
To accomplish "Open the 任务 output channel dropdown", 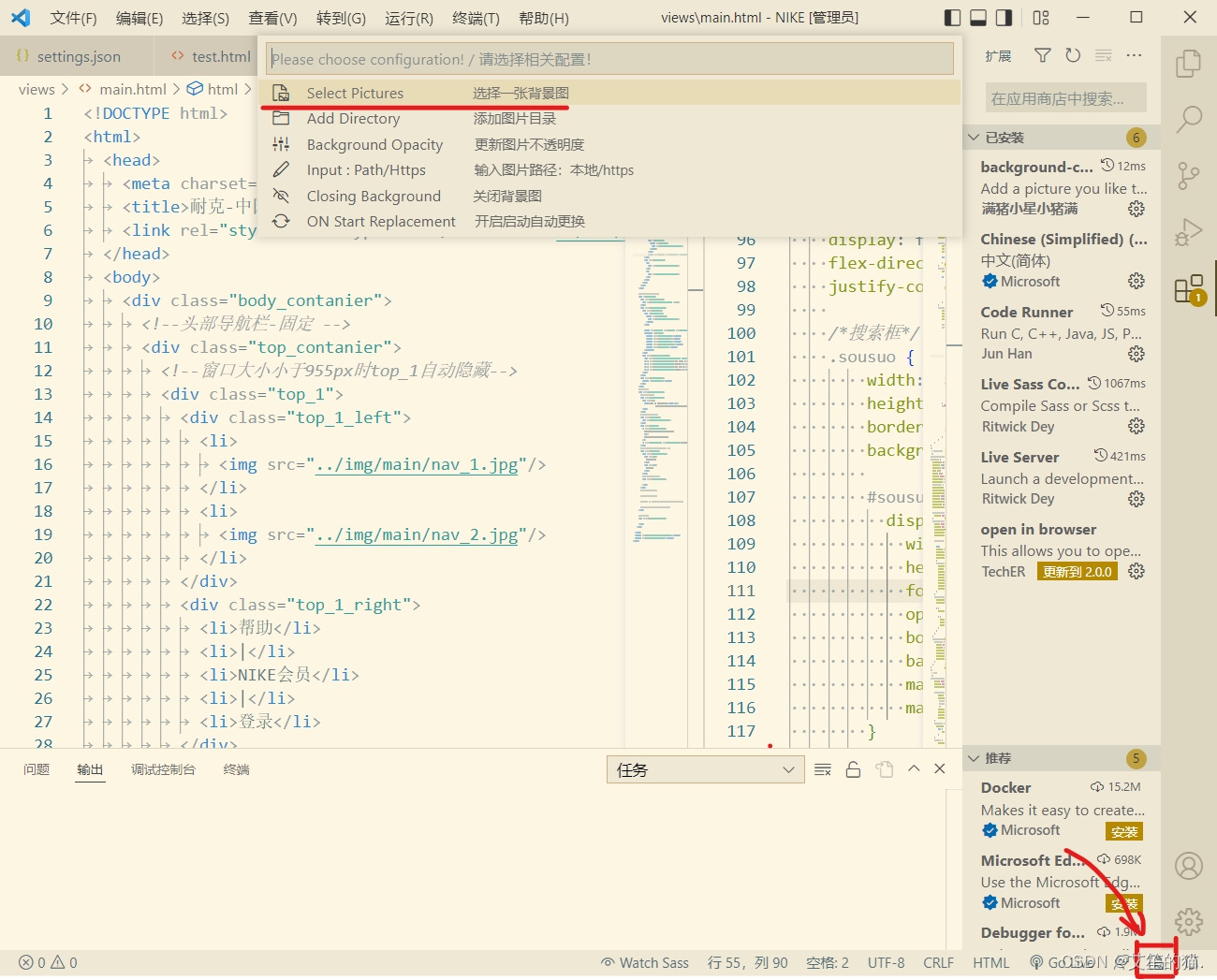I will pos(705,769).
